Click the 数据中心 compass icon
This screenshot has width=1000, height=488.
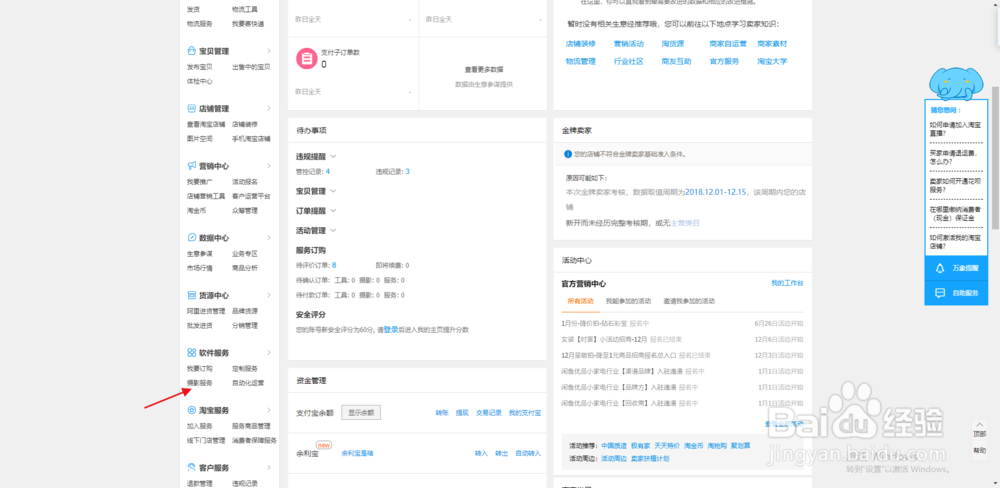pos(191,237)
